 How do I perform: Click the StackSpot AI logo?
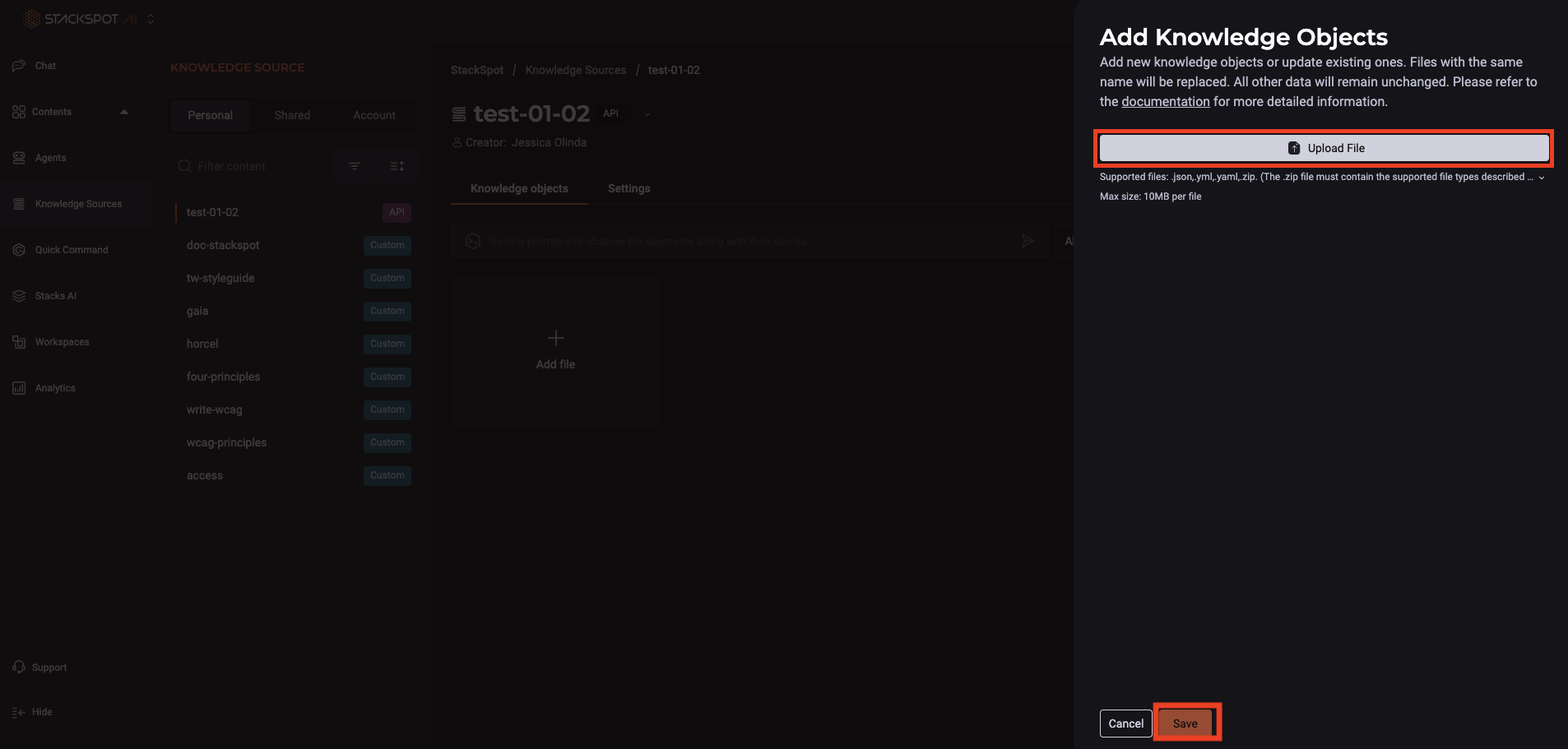click(80, 19)
